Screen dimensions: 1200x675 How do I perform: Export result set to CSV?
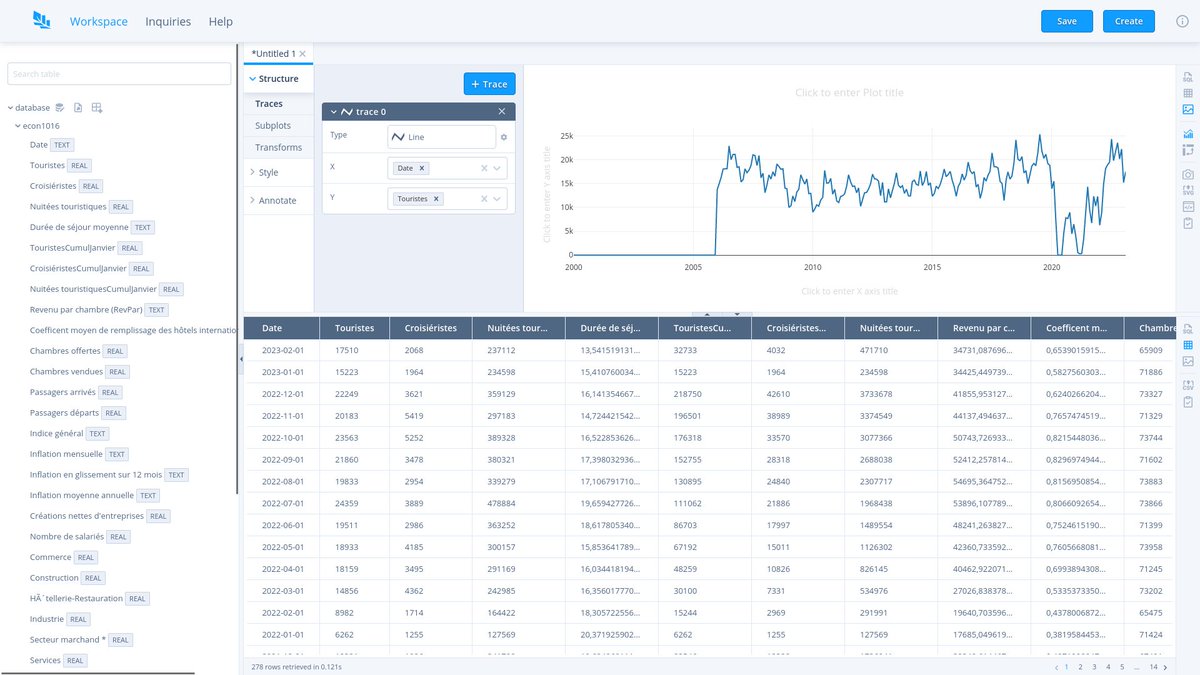click(1188, 385)
